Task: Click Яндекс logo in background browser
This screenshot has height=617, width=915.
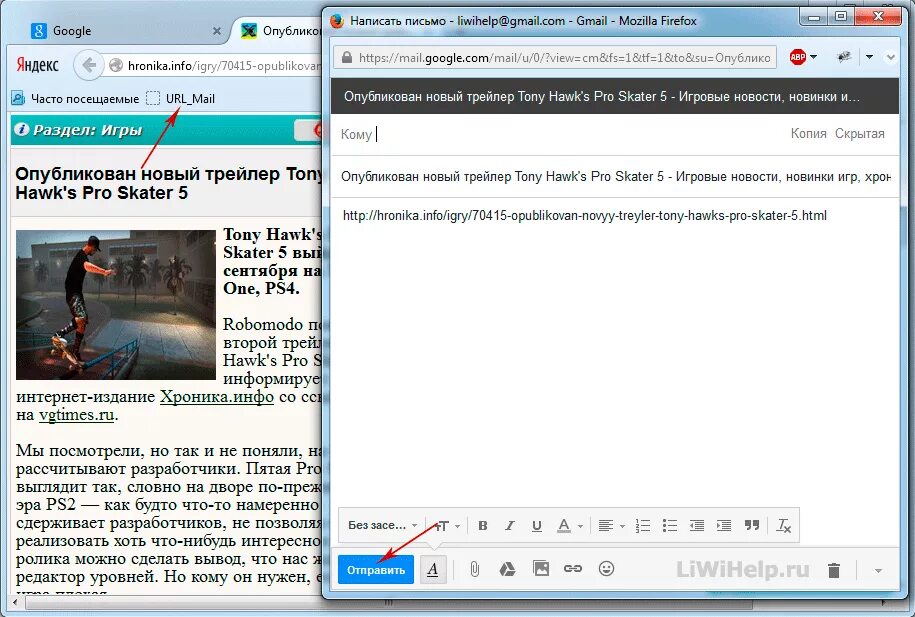Action: 37,65
